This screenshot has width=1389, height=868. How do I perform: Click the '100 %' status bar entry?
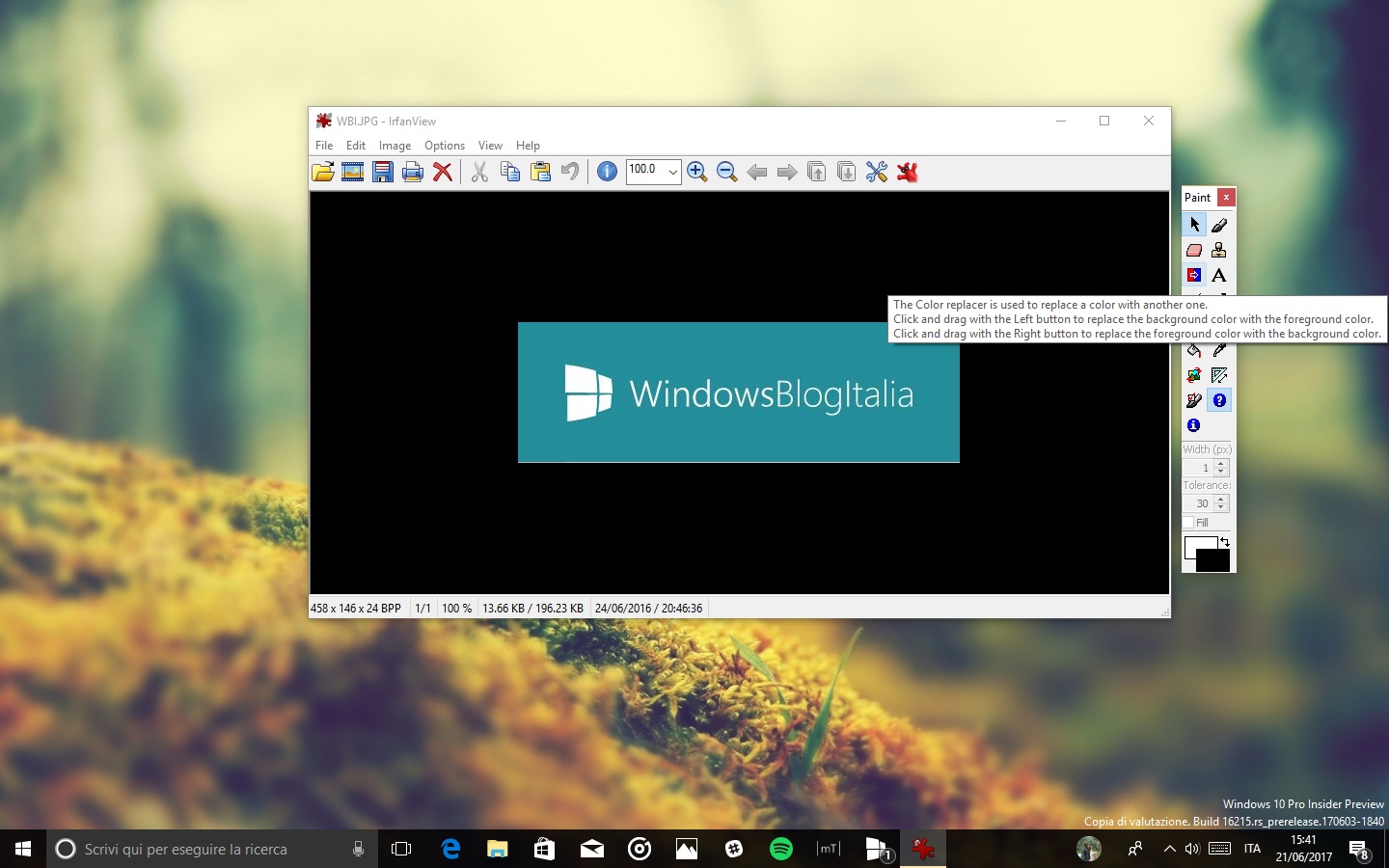tap(456, 609)
